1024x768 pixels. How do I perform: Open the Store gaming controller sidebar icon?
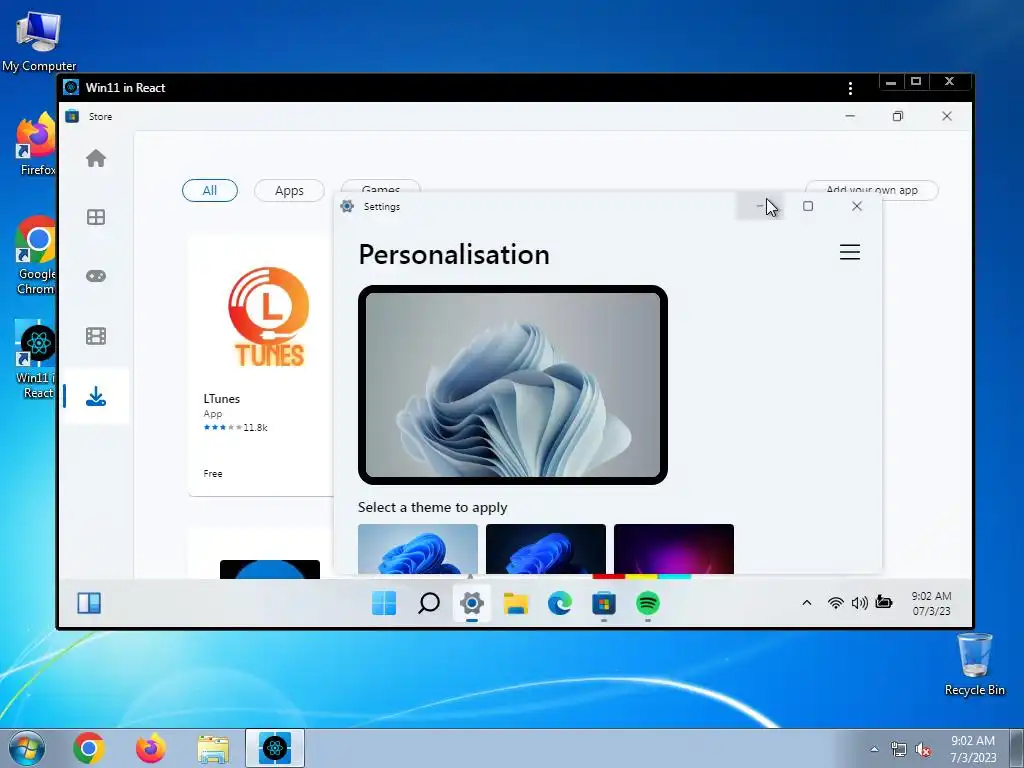(96, 276)
